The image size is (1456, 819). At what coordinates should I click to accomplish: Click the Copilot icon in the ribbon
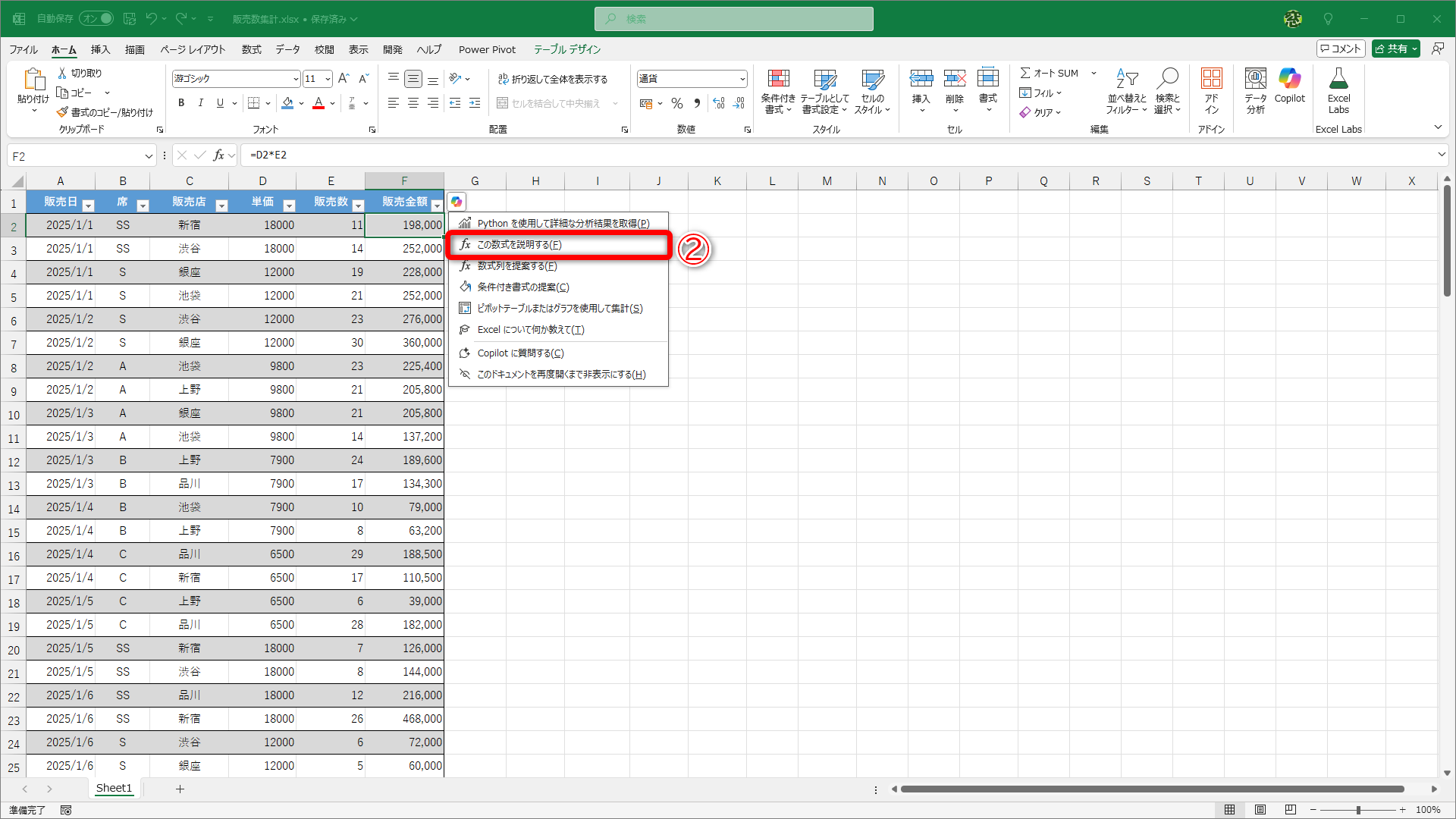click(1289, 85)
